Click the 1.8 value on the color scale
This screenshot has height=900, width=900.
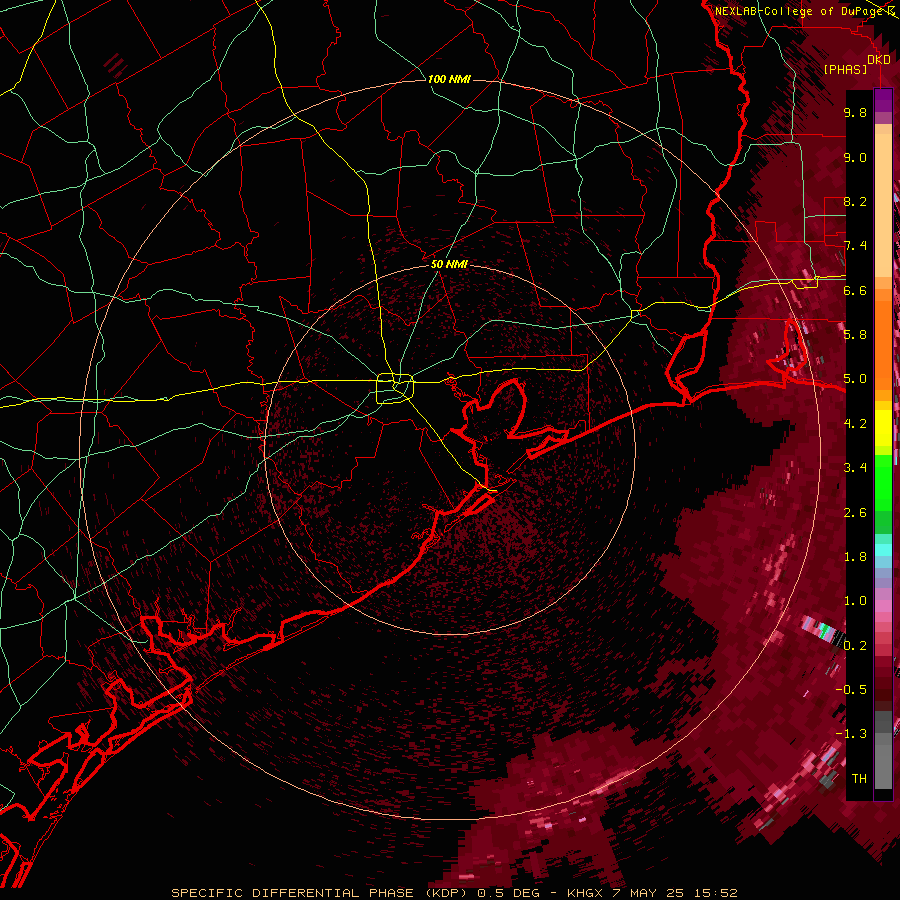(855, 557)
